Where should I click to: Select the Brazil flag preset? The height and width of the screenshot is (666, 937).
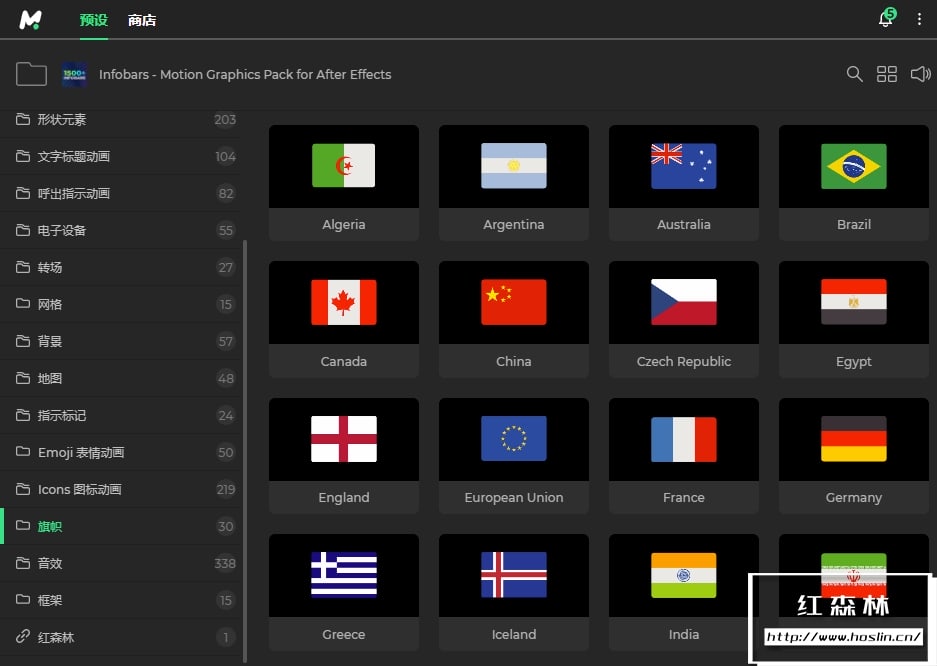[854, 183]
